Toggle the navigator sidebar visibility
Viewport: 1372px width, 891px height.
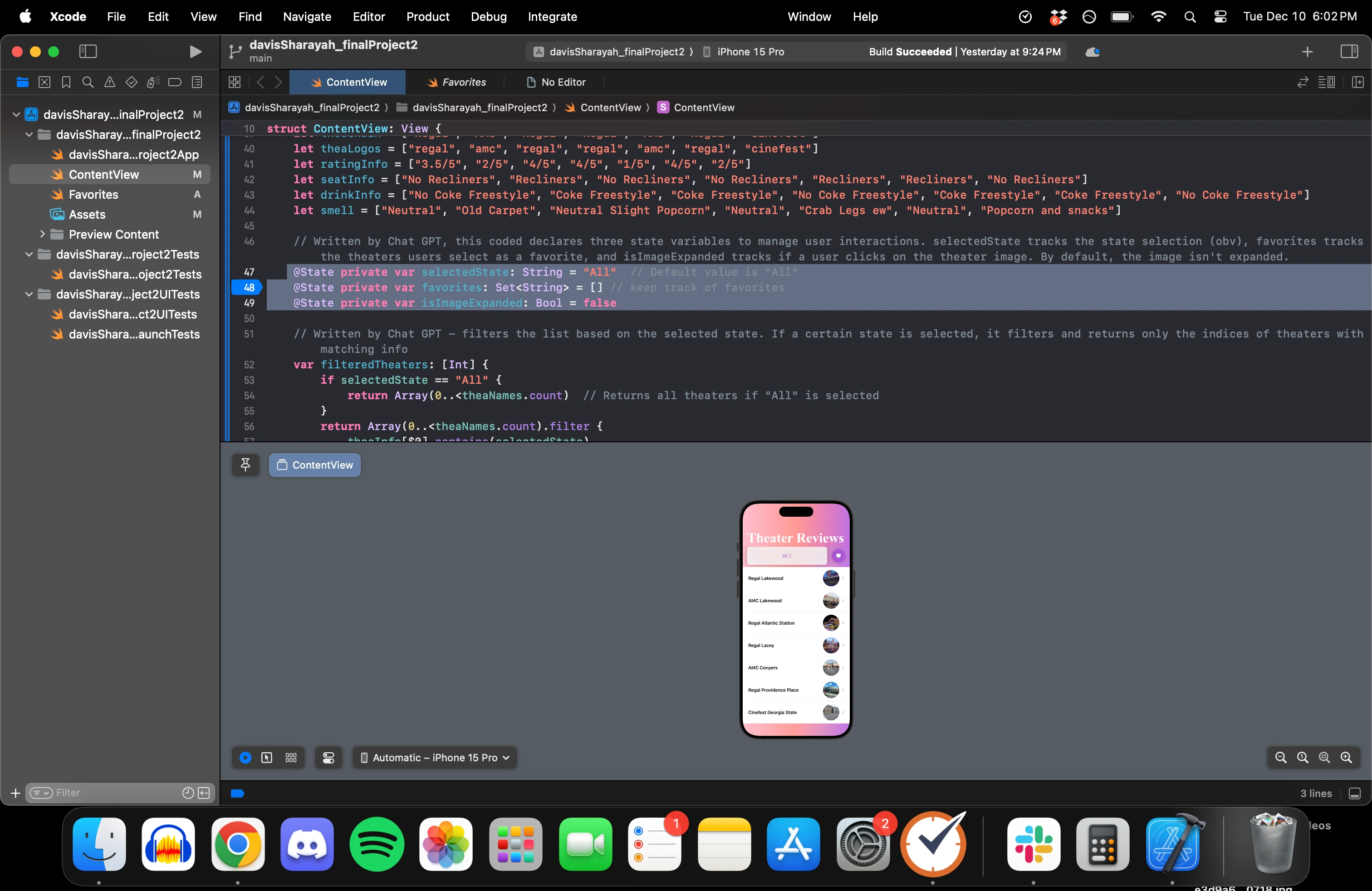pos(88,52)
